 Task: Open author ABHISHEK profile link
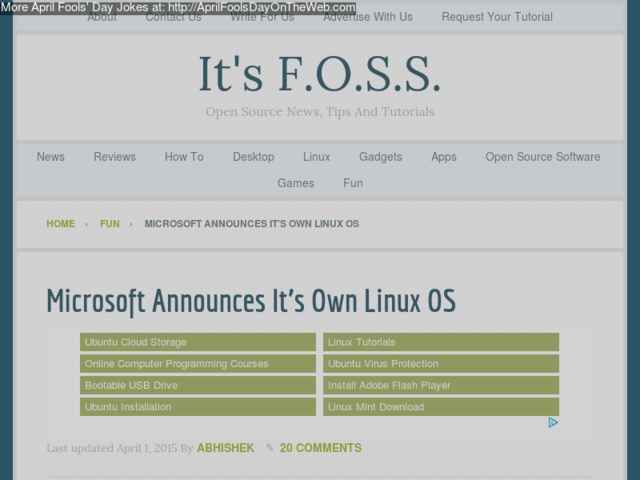tap(225, 448)
